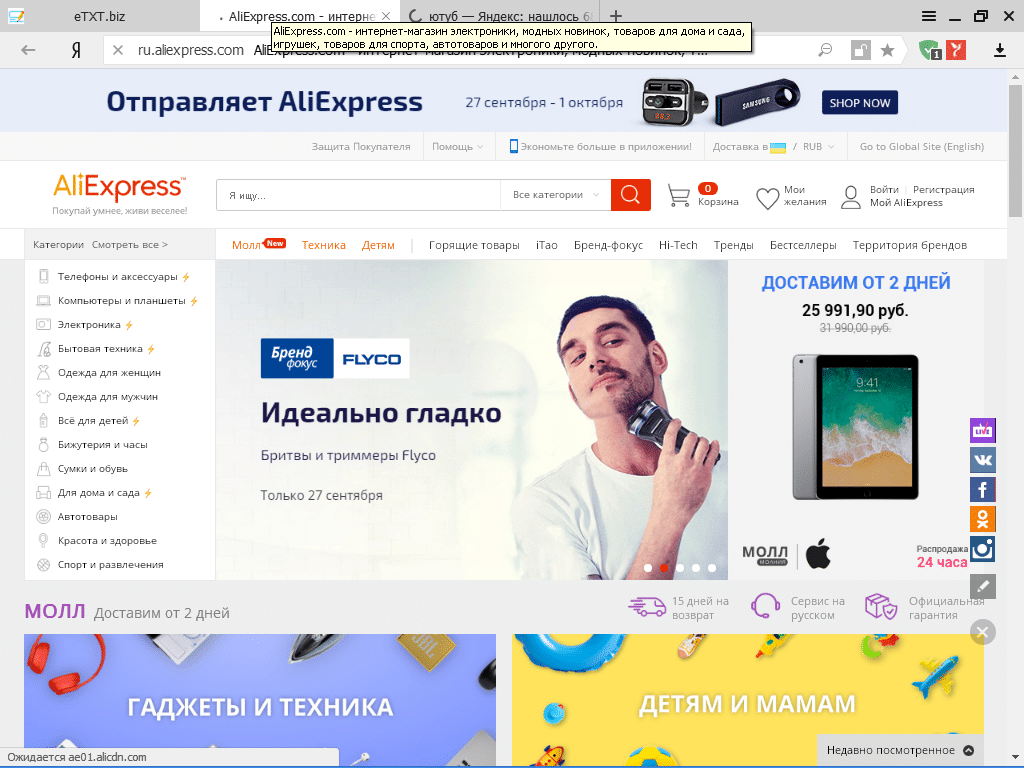Go to Global Site (English)
The width and height of the screenshot is (1024, 768).
(921, 146)
